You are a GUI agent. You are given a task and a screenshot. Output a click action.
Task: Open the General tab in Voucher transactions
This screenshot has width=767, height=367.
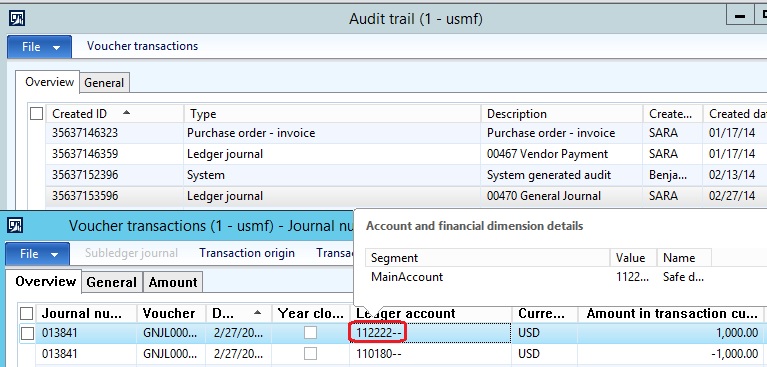point(111,282)
